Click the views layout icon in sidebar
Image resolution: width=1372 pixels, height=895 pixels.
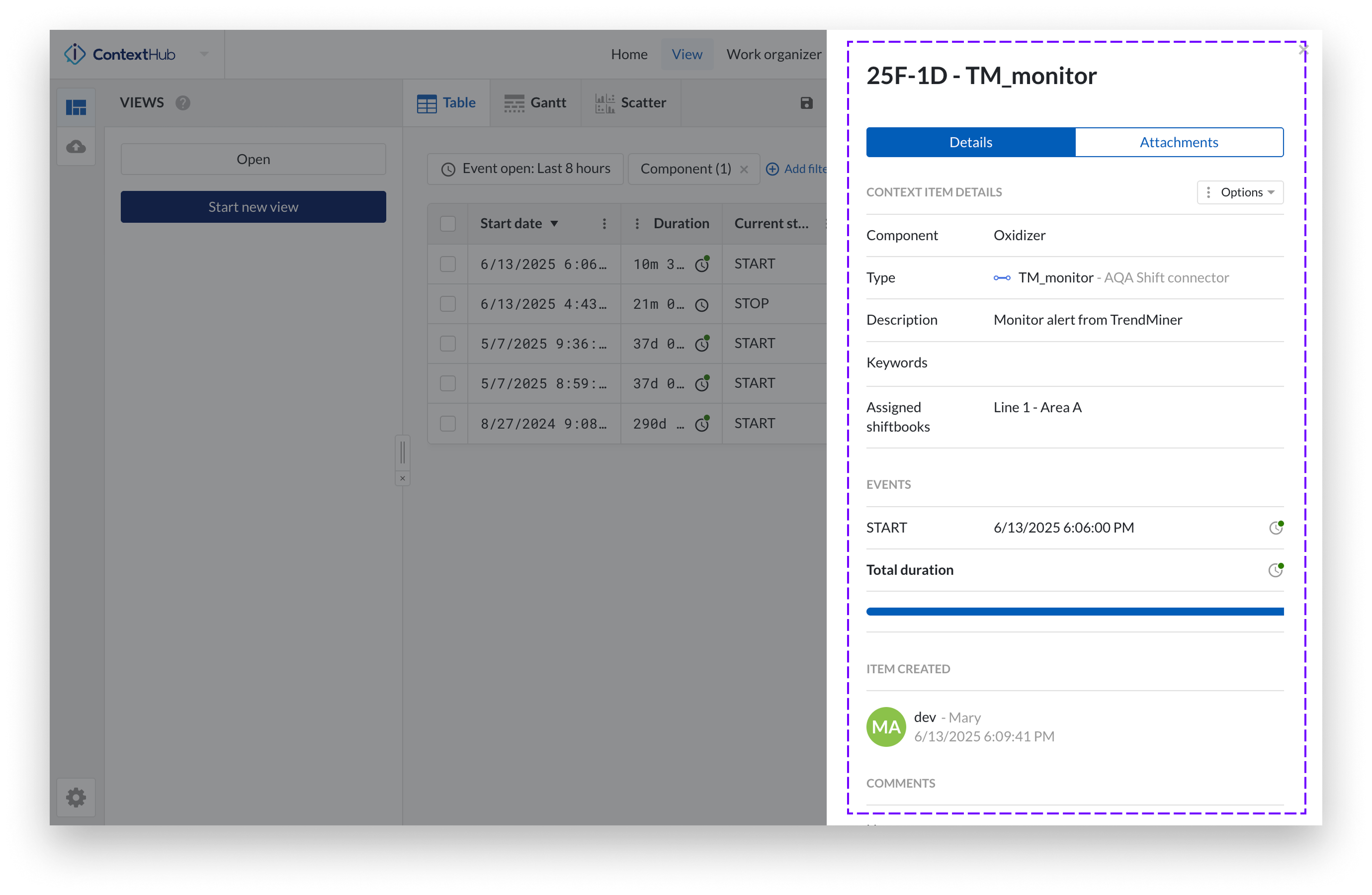point(76,108)
